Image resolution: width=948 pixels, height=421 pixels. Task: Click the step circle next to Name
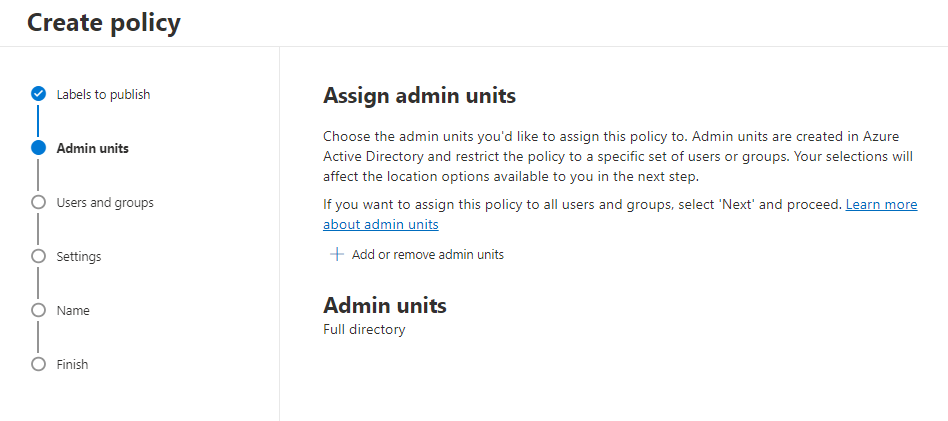(38, 310)
